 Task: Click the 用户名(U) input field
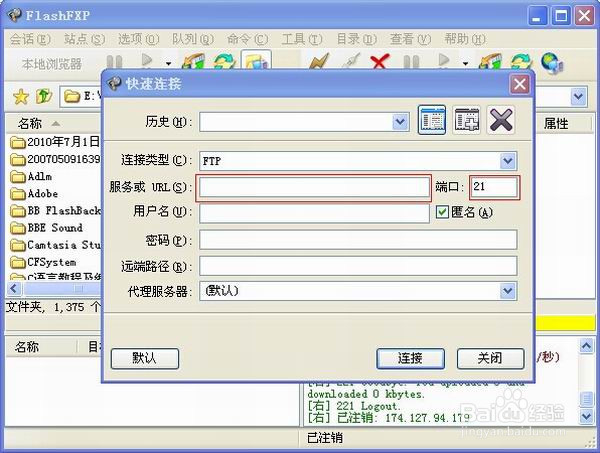[314, 213]
